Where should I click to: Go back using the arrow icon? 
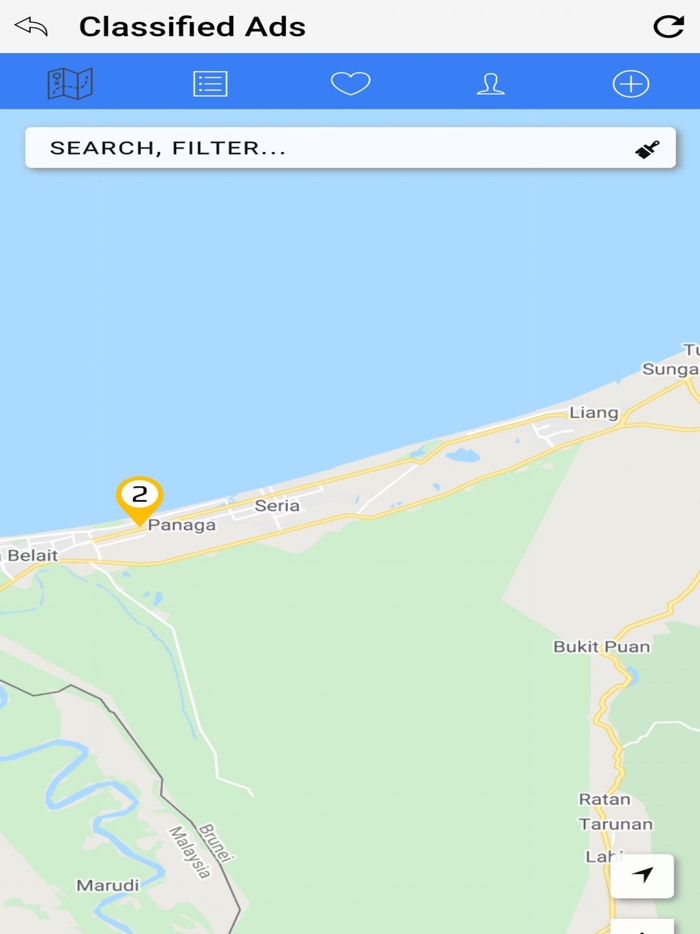pos(31,27)
